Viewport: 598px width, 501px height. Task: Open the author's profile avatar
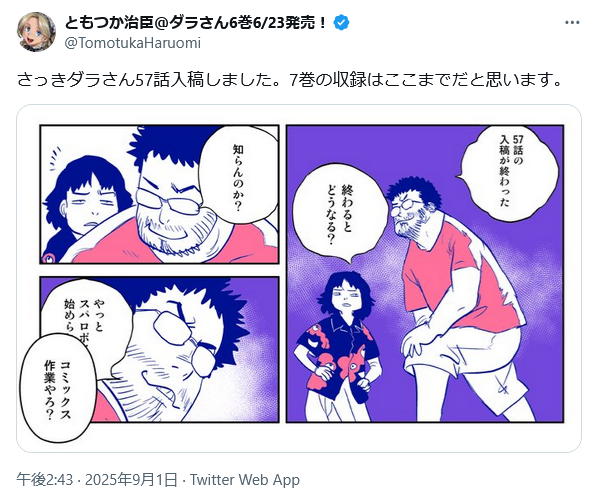(x=36, y=32)
